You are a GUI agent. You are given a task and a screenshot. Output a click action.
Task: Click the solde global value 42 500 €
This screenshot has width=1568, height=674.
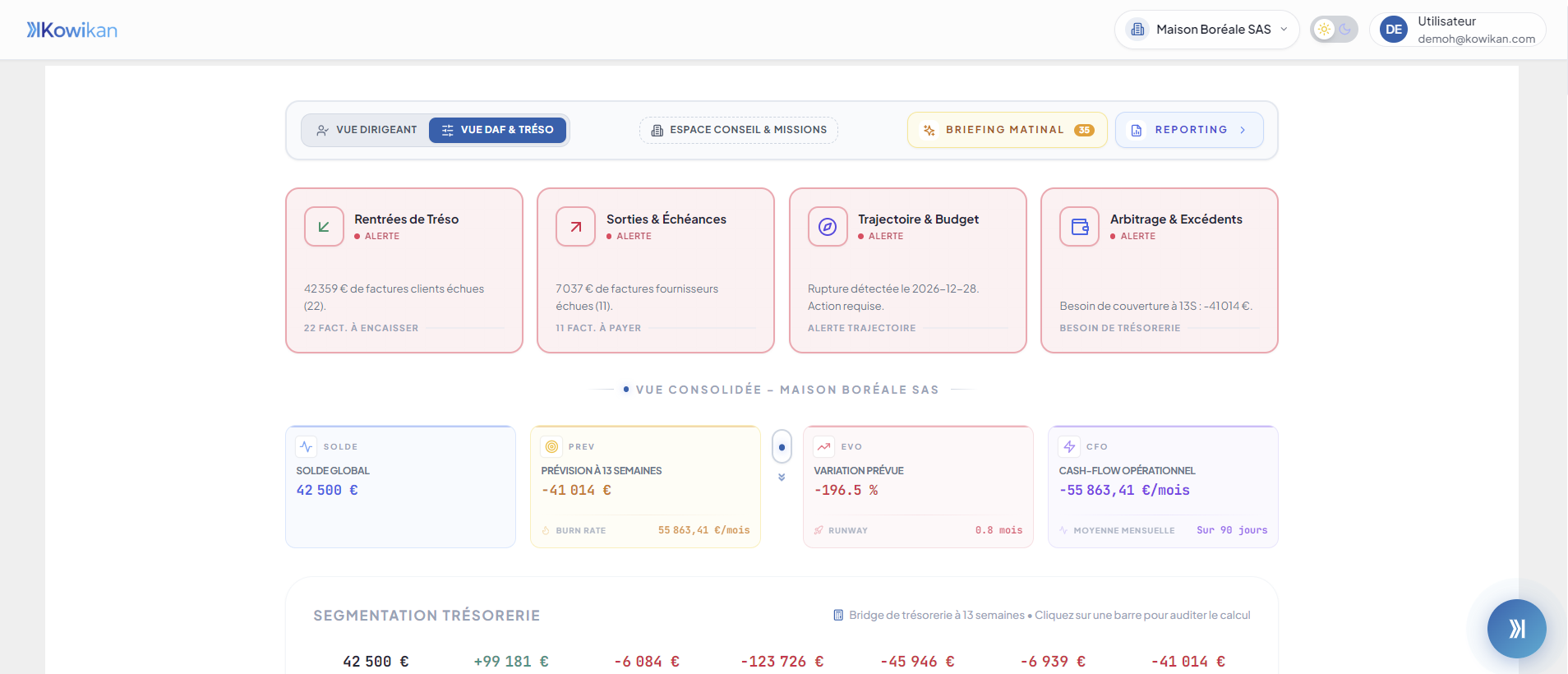327,490
